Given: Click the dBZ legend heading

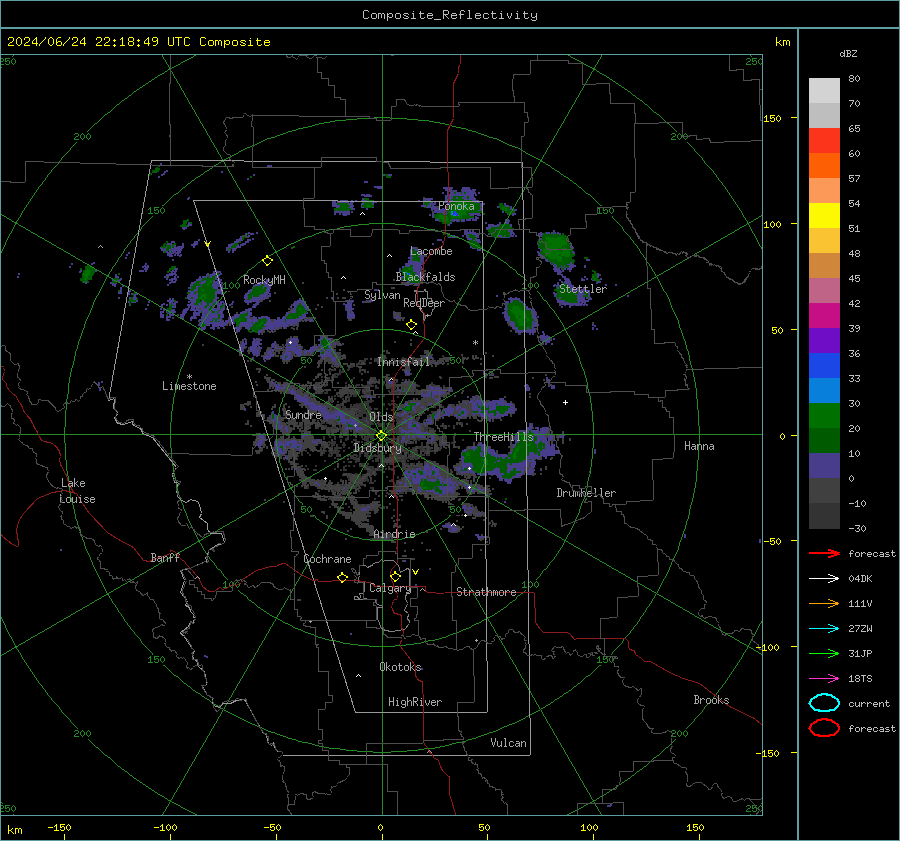Looking at the screenshot, I should point(848,54).
